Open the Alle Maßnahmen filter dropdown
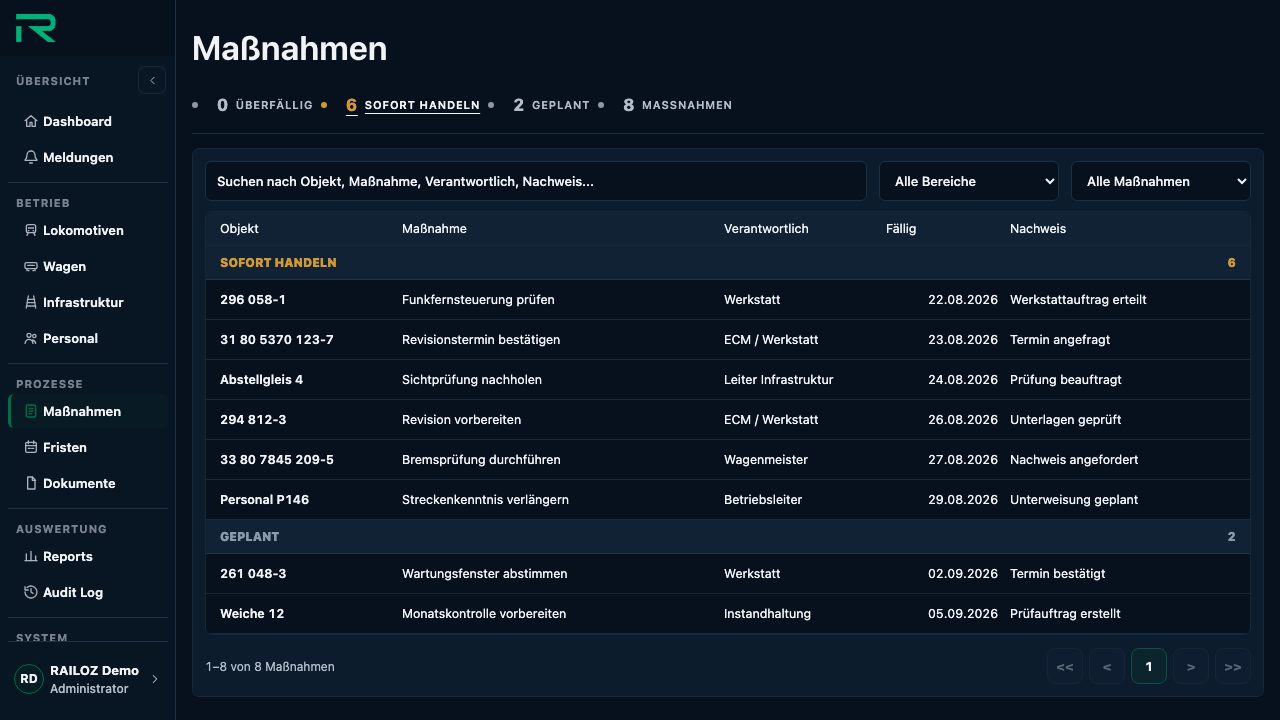1280x720 pixels. 1161,181
